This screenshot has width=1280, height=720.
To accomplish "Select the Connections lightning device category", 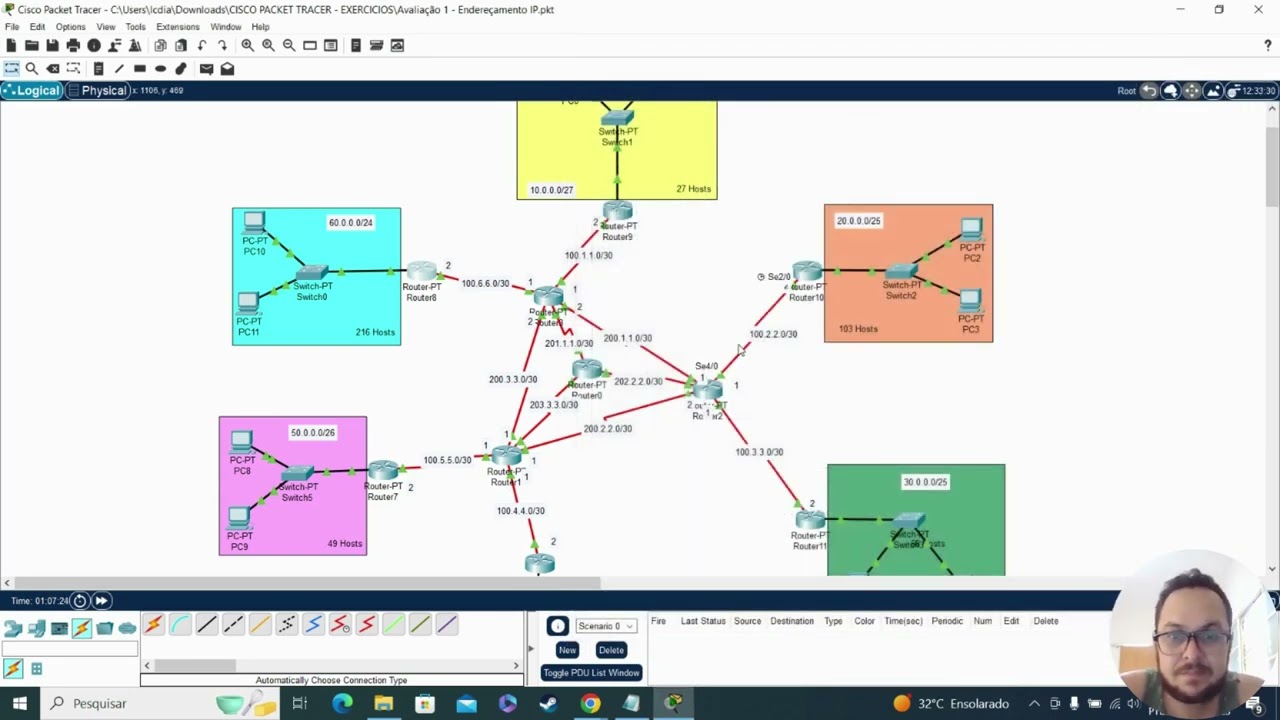I will click(82, 628).
